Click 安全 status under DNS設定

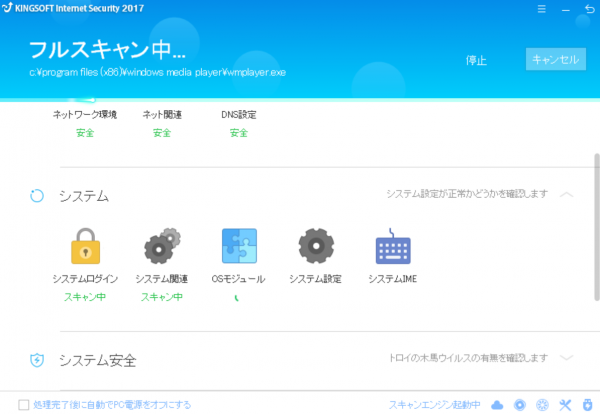pyautogui.click(x=239, y=133)
